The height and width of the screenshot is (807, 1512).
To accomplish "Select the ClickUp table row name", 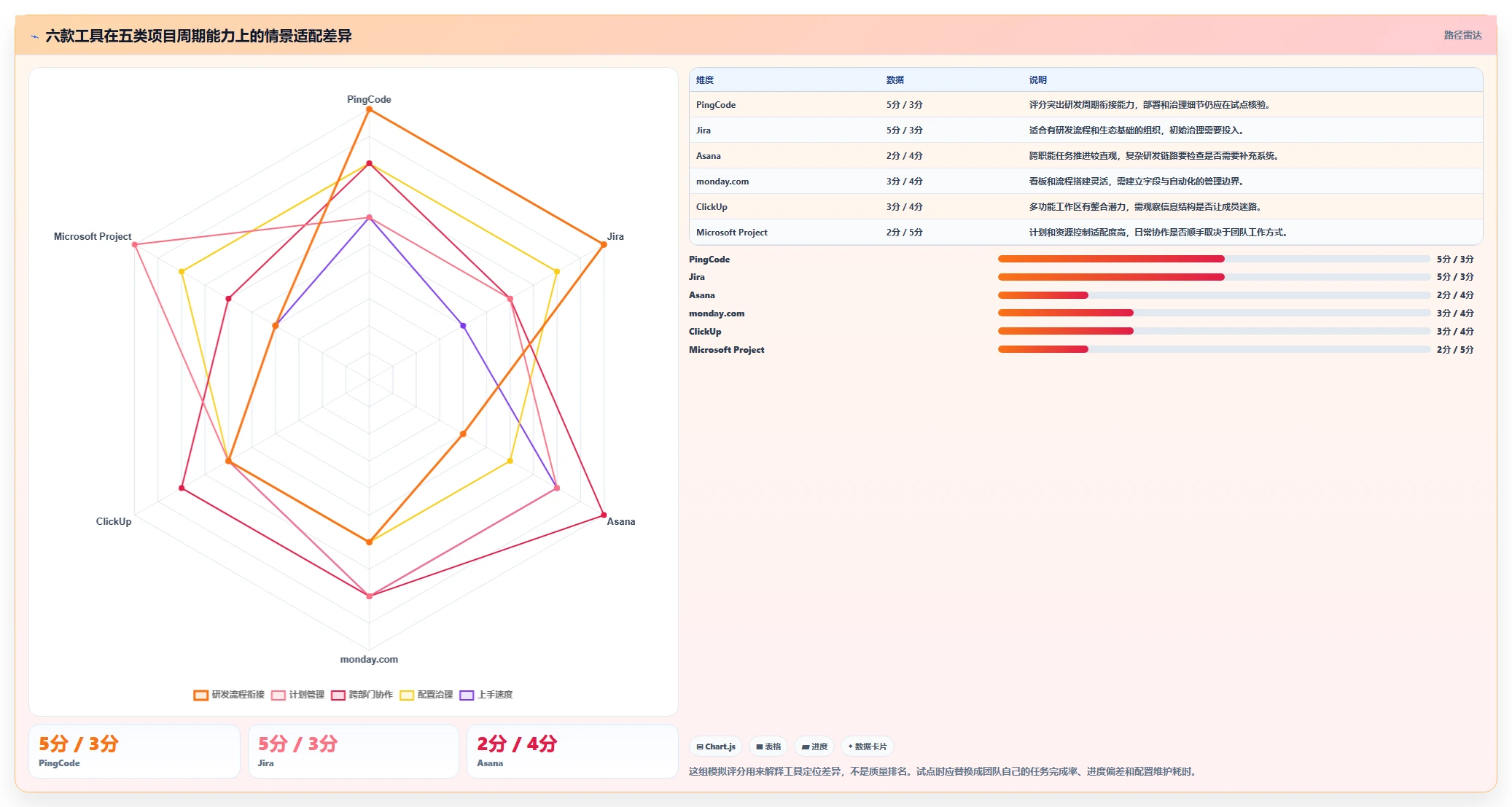I will (x=712, y=207).
